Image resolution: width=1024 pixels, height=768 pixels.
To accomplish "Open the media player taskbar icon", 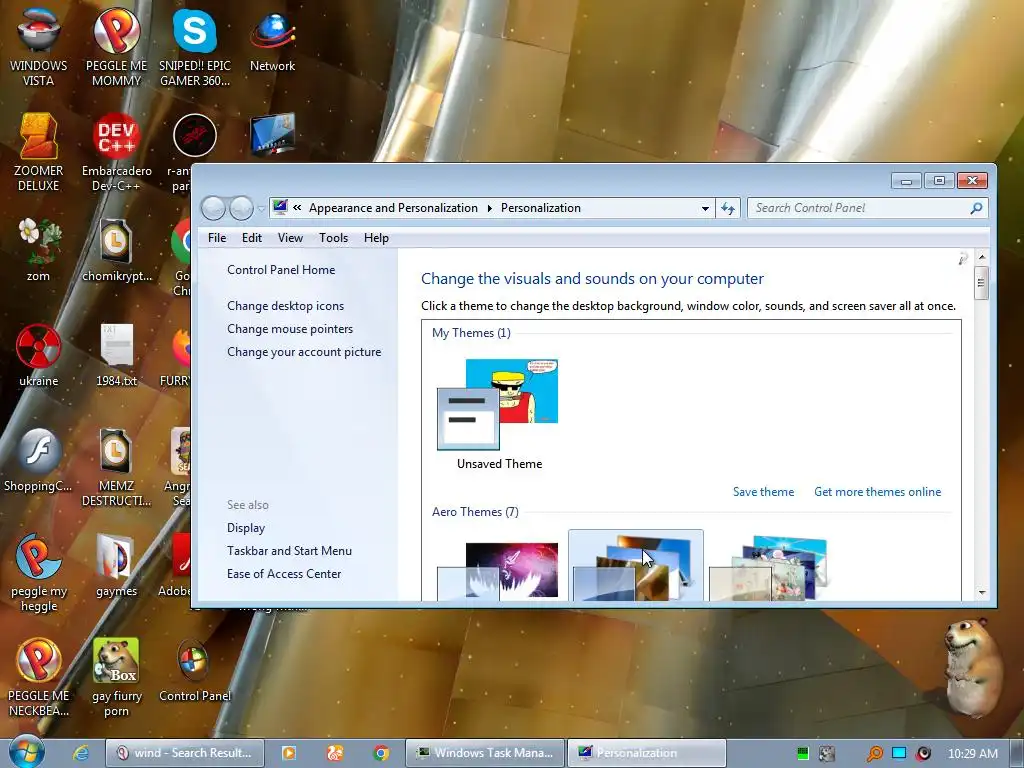I will [x=288, y=753].
